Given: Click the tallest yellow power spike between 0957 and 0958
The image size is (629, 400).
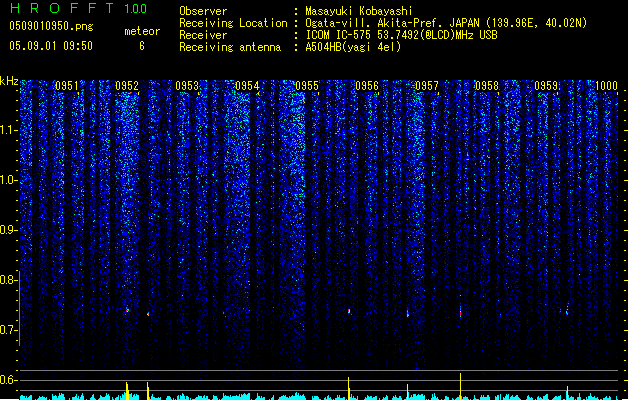Looking at the screenshot, I should click(x=461, y=386).
